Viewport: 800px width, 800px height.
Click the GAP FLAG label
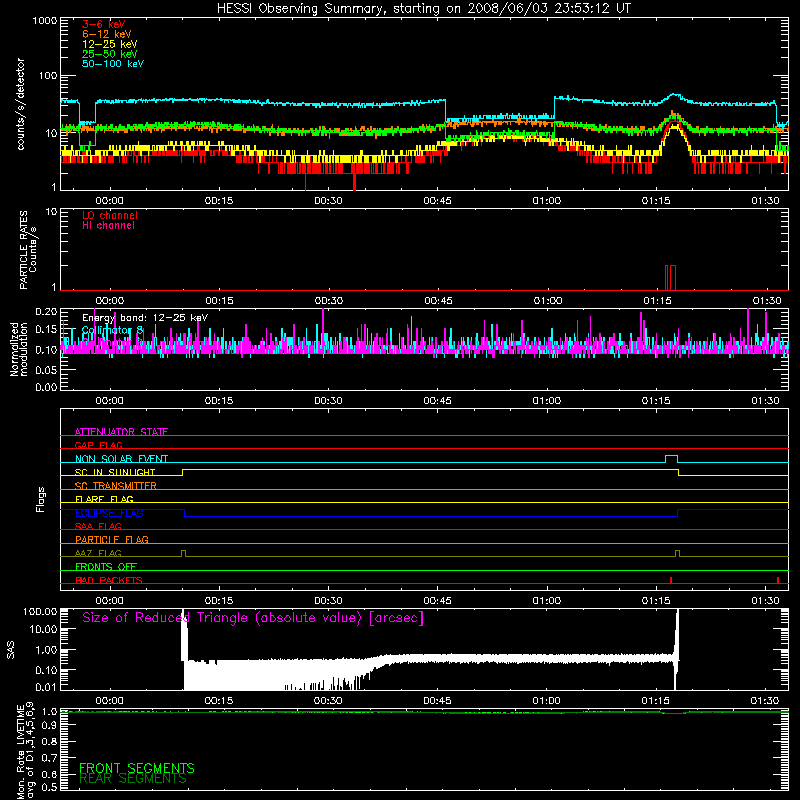pyautogui.click(x=98, y=445)
